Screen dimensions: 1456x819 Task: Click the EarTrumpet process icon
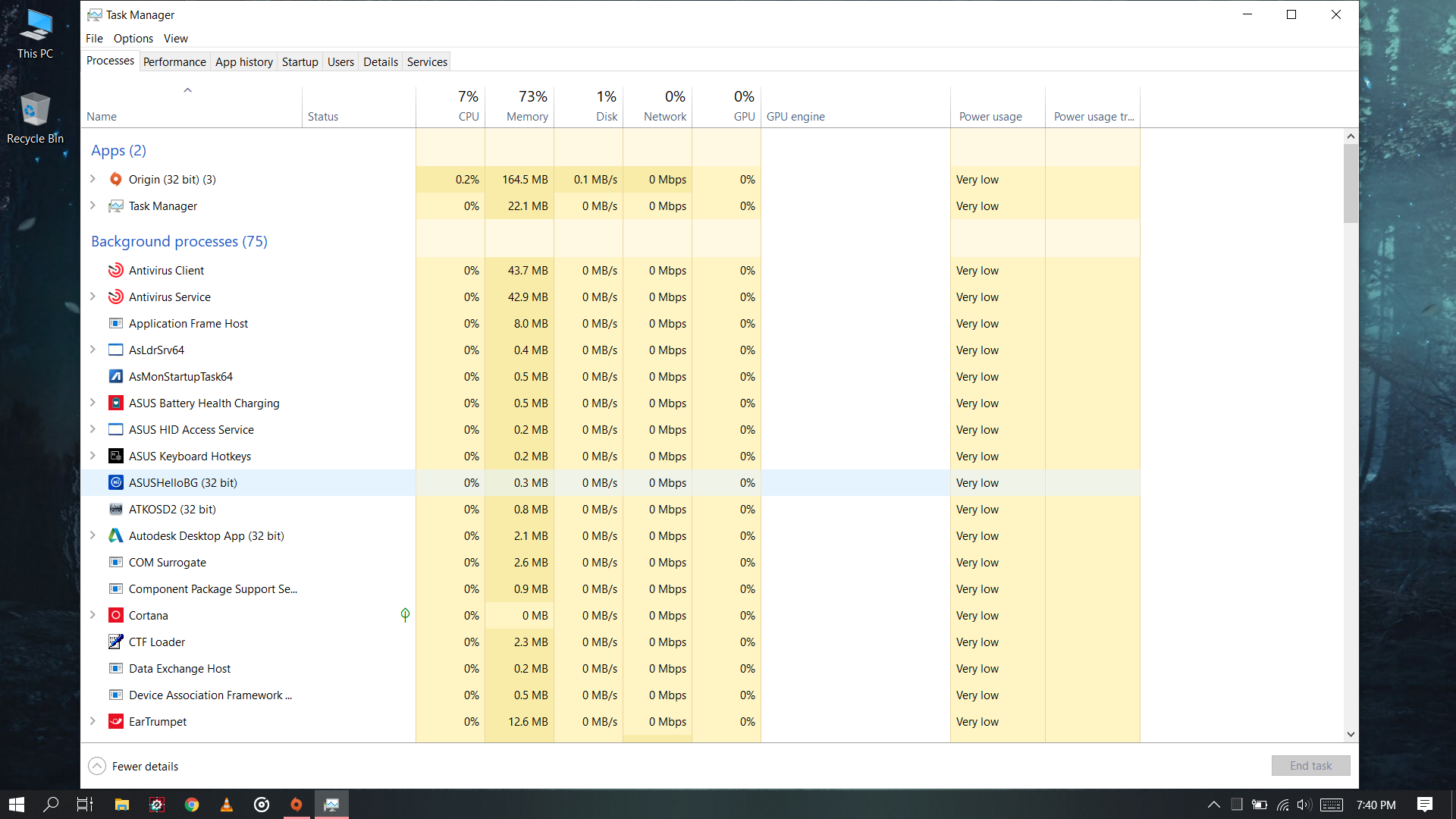click(115, 722)
